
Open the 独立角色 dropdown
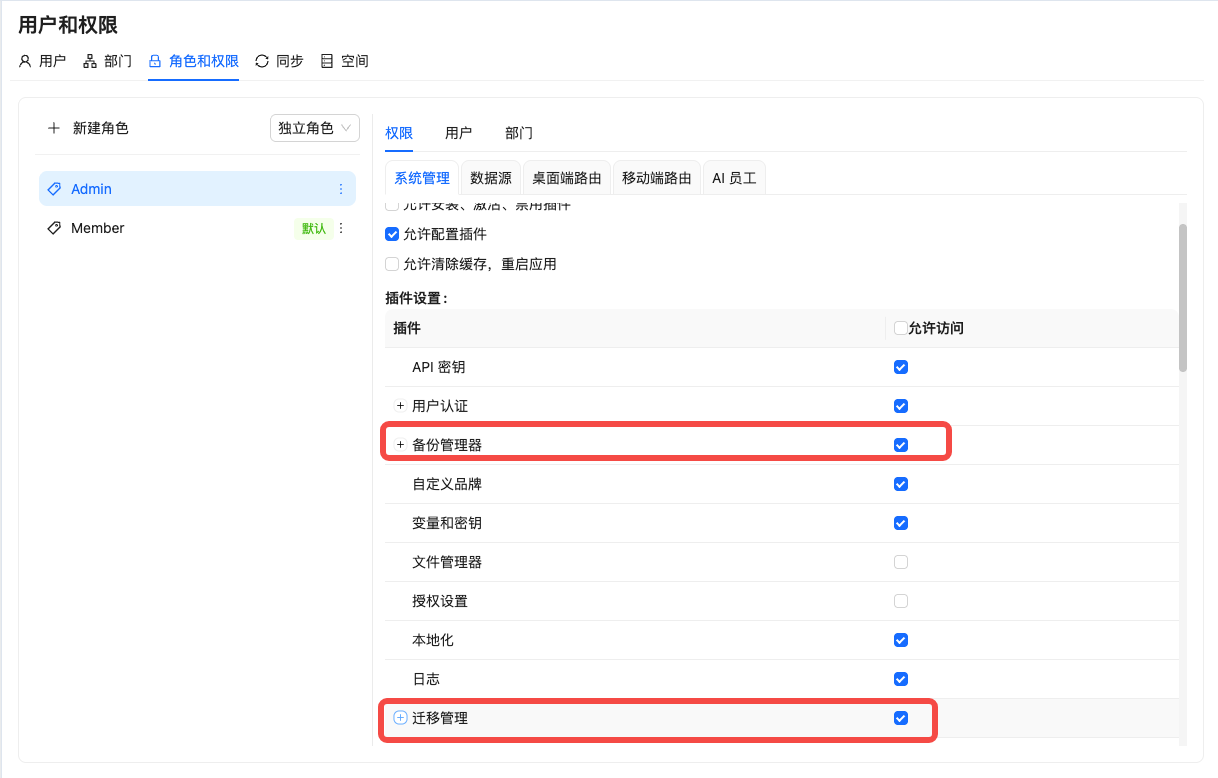pyautogui.click(x=314, y=128)
